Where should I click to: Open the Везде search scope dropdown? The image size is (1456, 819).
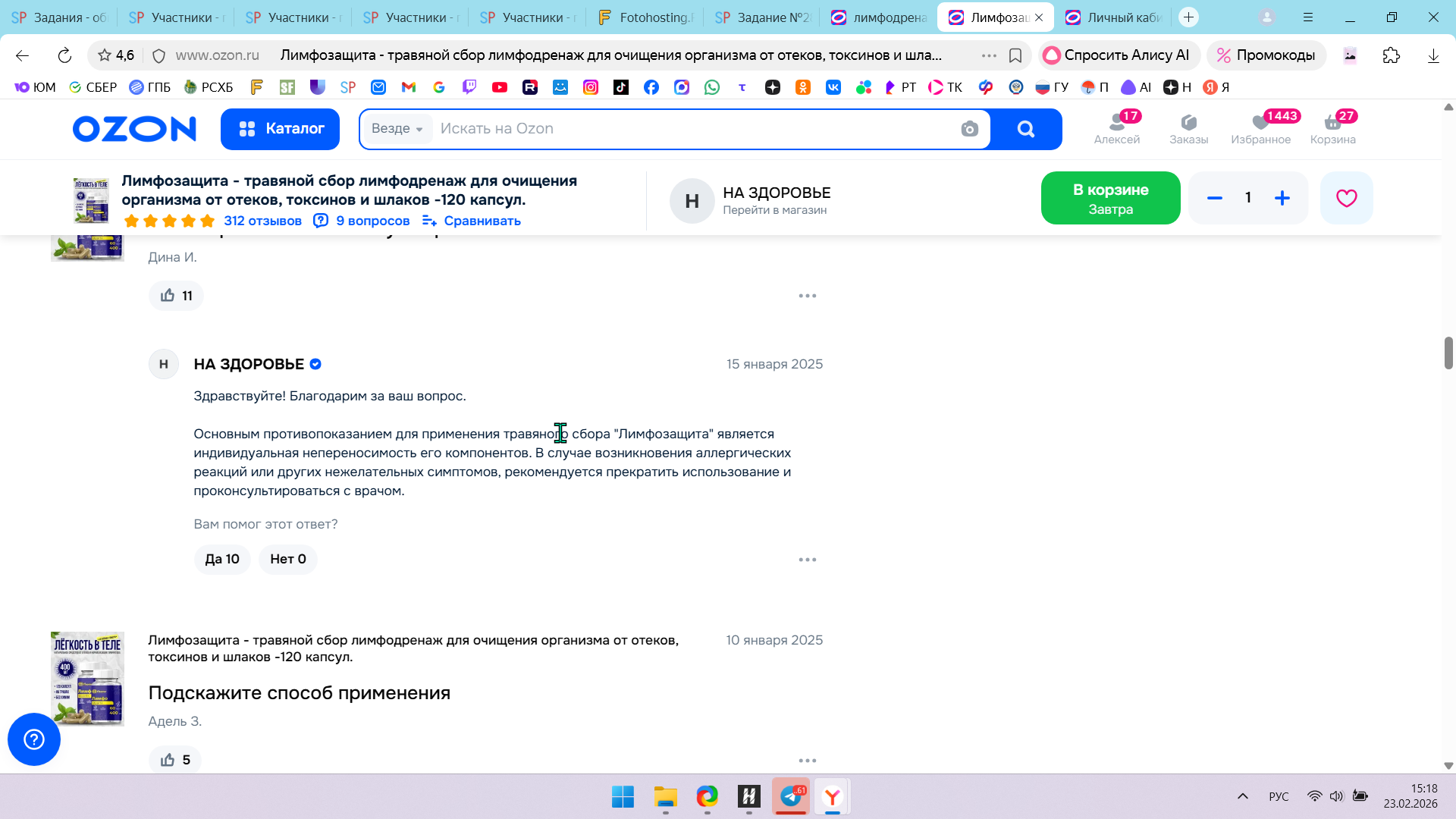397,129
